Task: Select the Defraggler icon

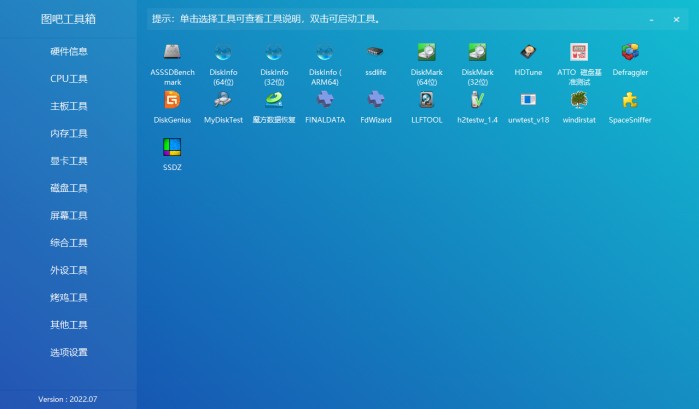Action: click(630, 52)
